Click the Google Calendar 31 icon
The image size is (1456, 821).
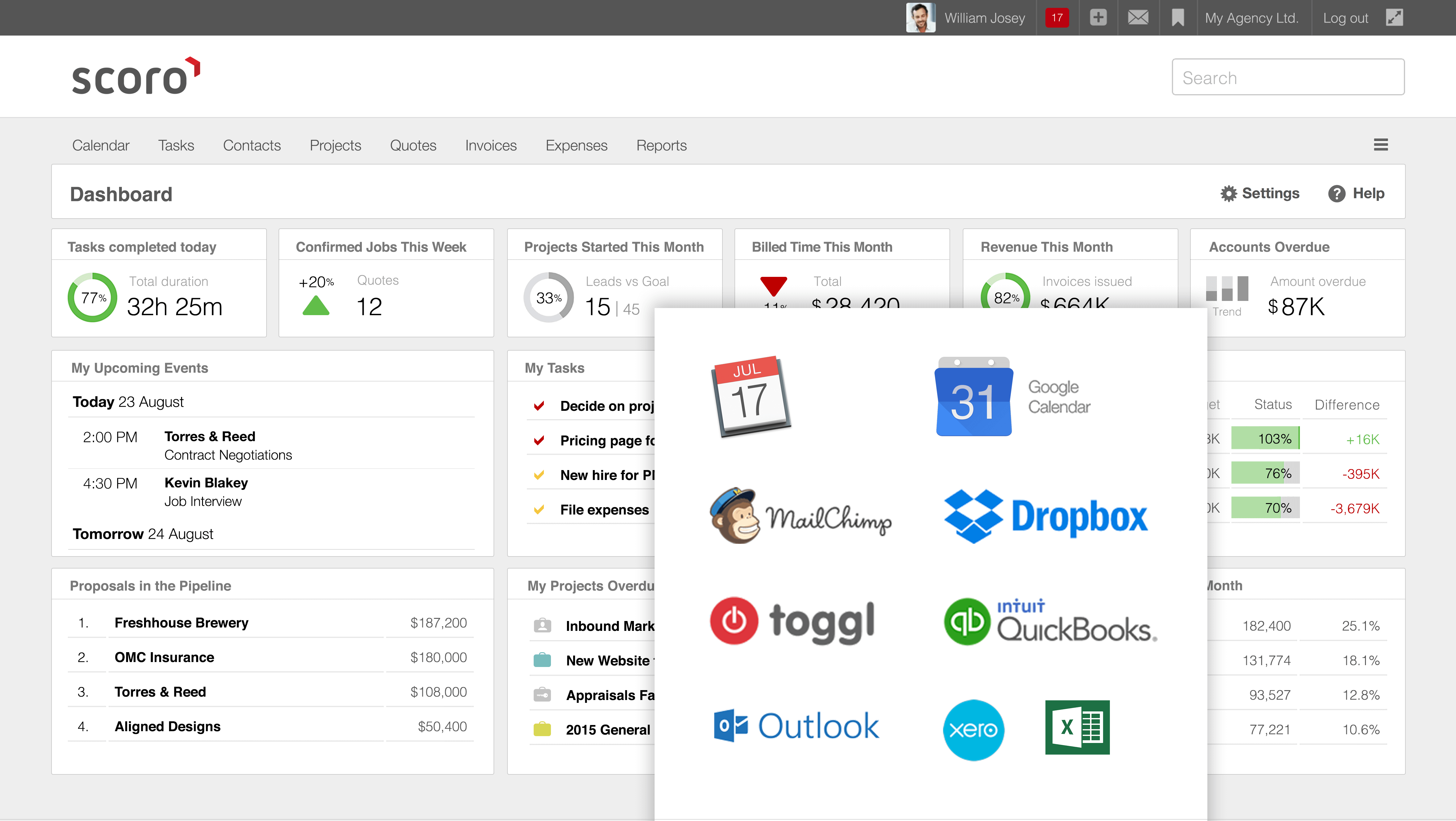click(973, 397)
